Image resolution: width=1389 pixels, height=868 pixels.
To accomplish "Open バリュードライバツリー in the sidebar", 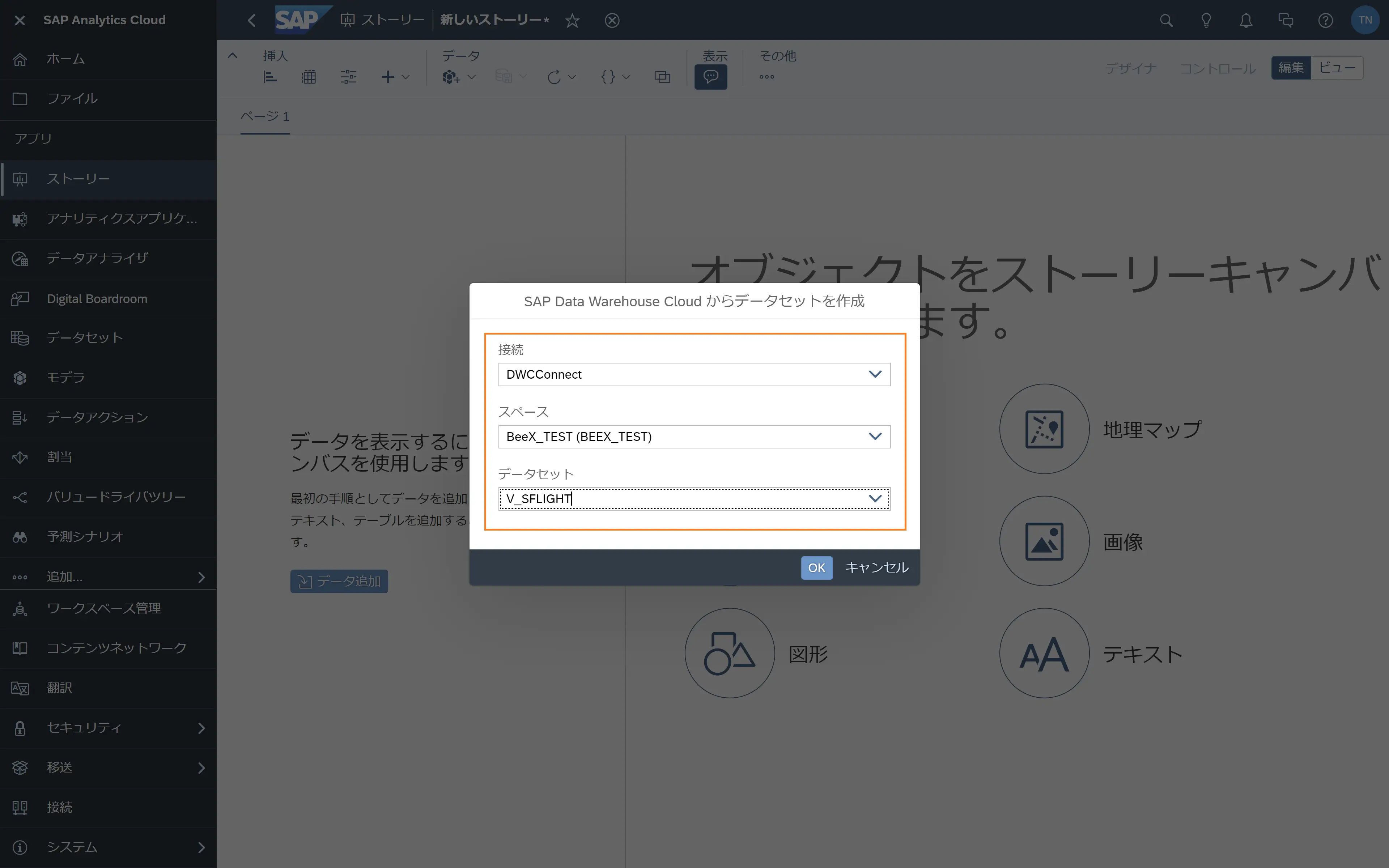I will (108, 497).
